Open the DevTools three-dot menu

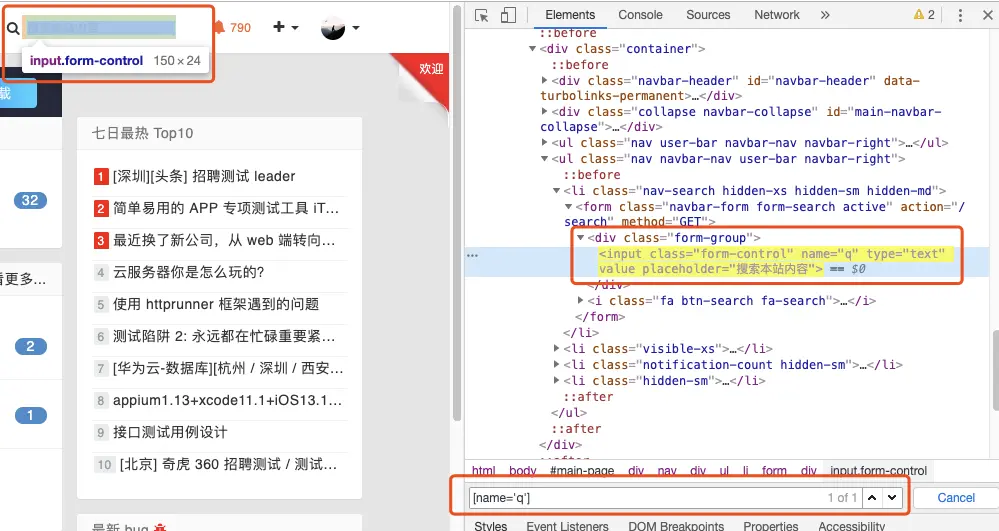point(960,15)
